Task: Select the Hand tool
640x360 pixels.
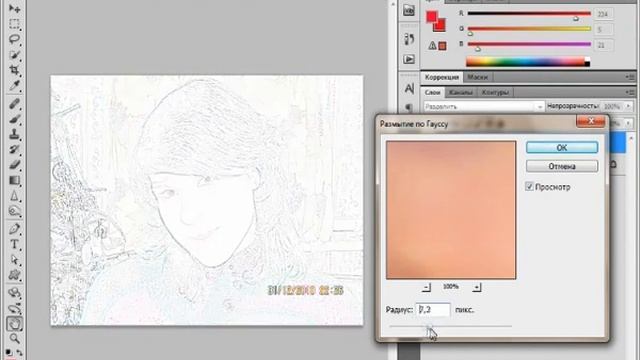Action: click(14, 324)
